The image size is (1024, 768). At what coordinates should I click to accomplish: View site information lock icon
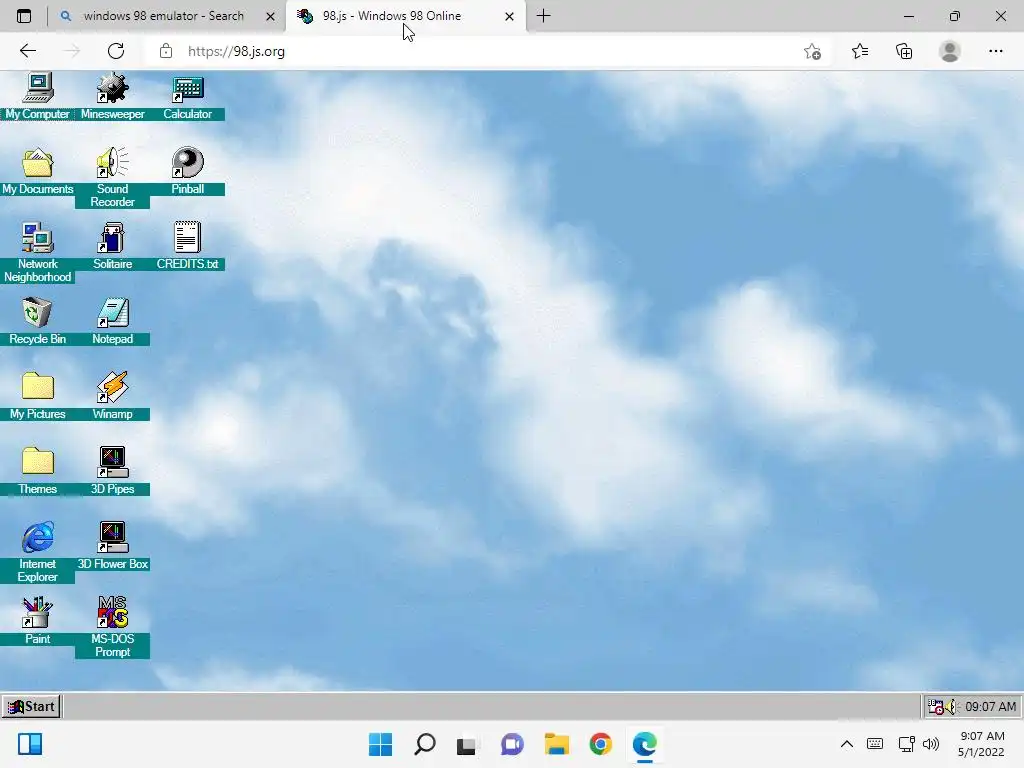[x=166, y=51]
